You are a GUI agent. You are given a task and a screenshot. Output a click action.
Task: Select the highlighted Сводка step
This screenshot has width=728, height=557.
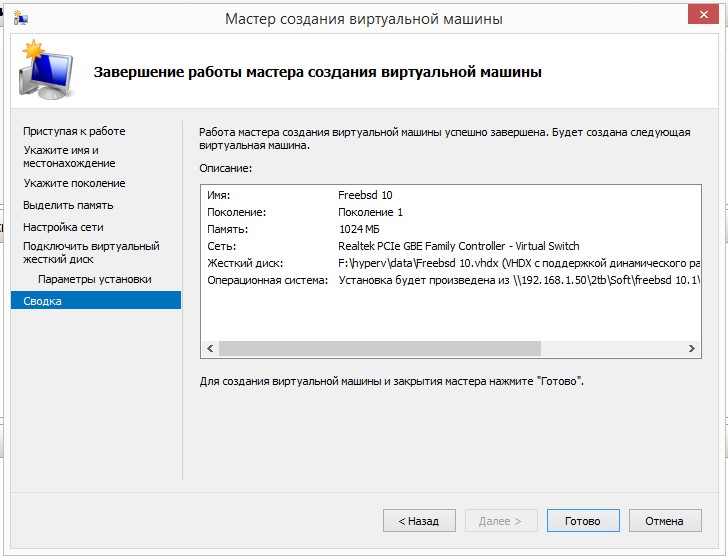(96, 300)
